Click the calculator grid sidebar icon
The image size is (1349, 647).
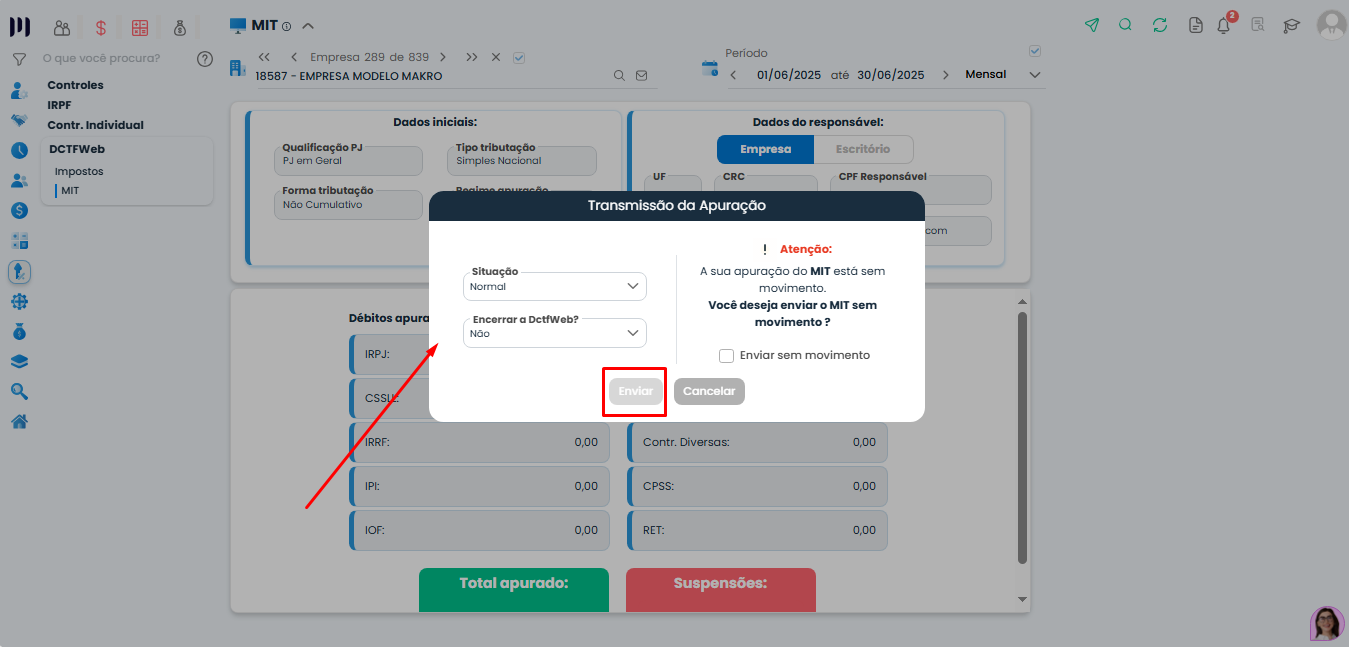click(19, 241)
